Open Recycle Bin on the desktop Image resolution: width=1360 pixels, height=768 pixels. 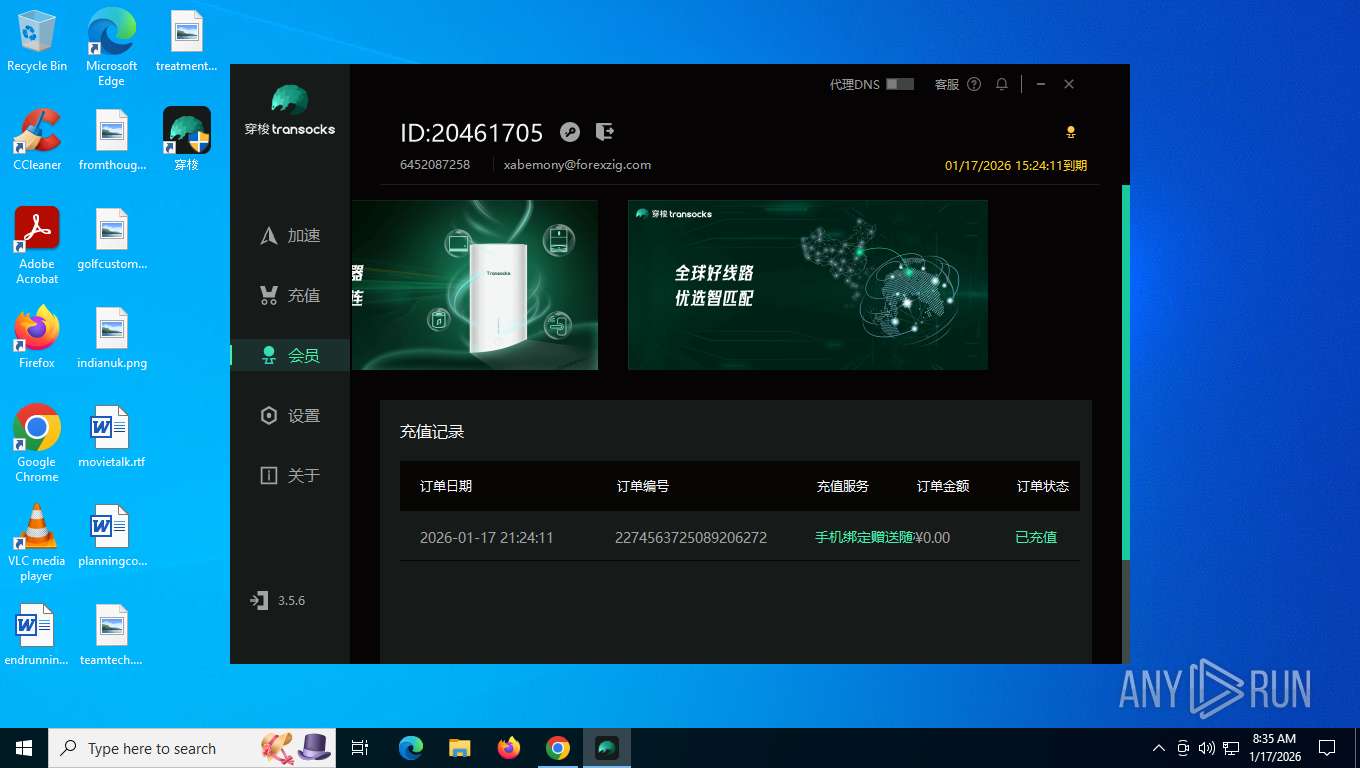tap(37, 42)
